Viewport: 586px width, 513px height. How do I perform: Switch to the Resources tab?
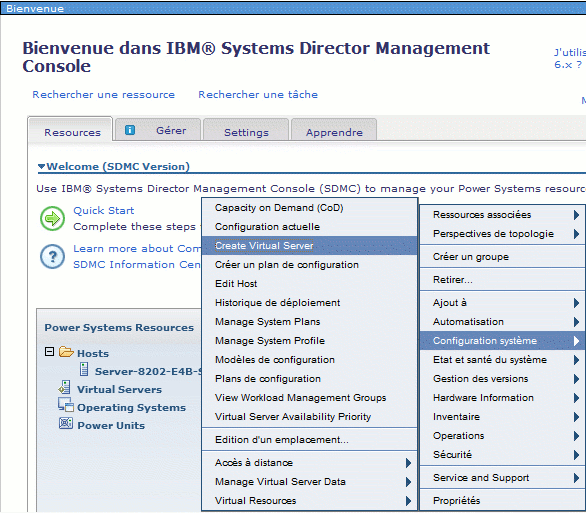click(x=70, y=130)
